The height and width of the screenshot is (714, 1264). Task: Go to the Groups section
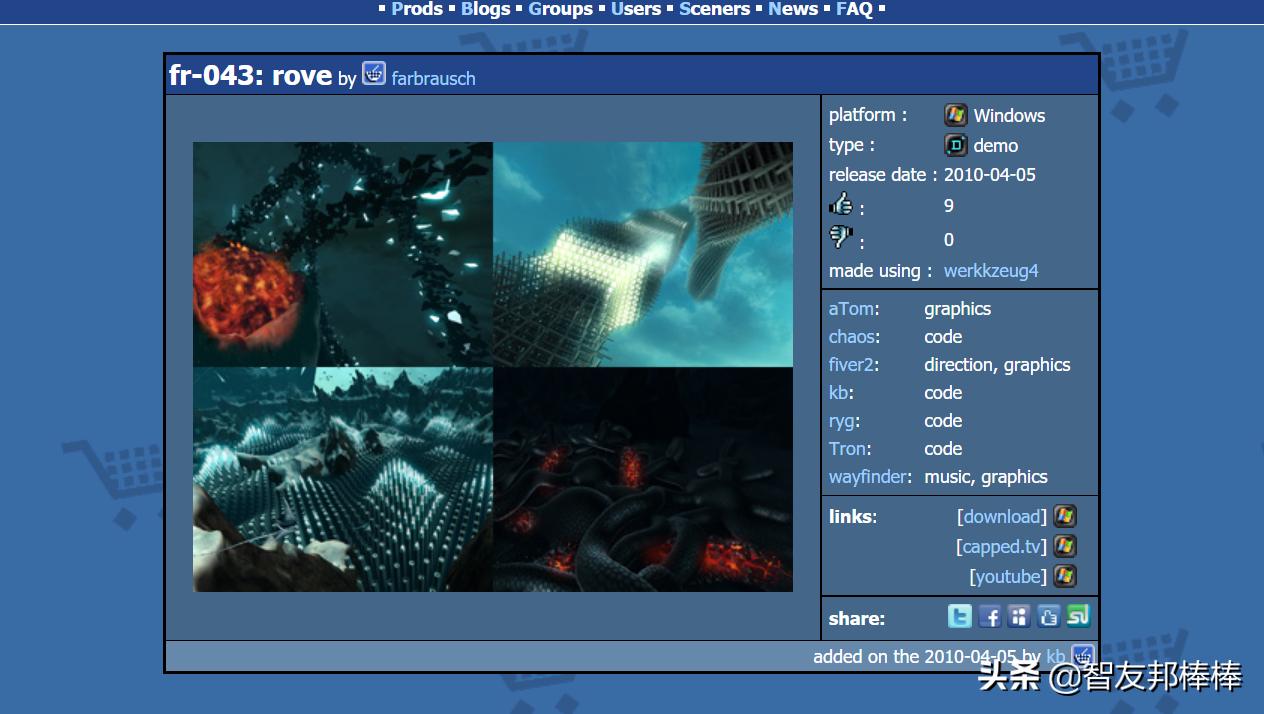tap(560, 9)
